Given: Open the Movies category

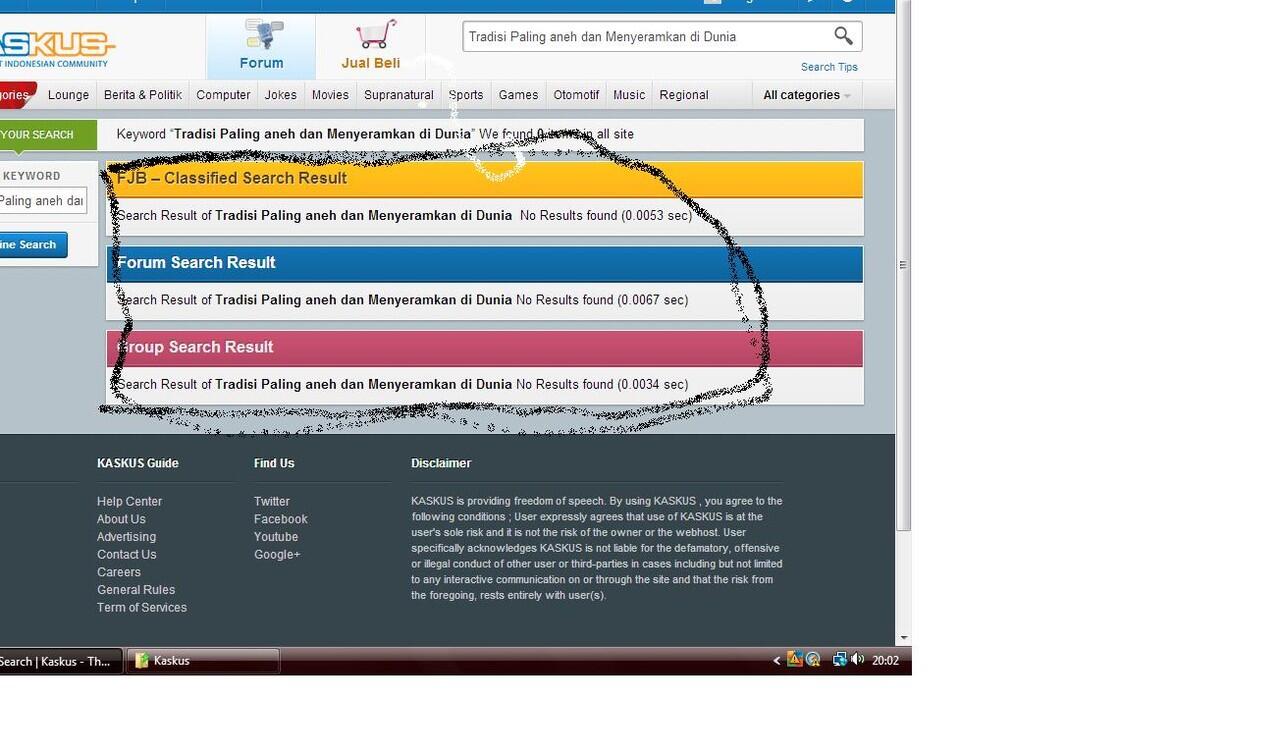Looking at the screenshot, I should click(330, 95).
